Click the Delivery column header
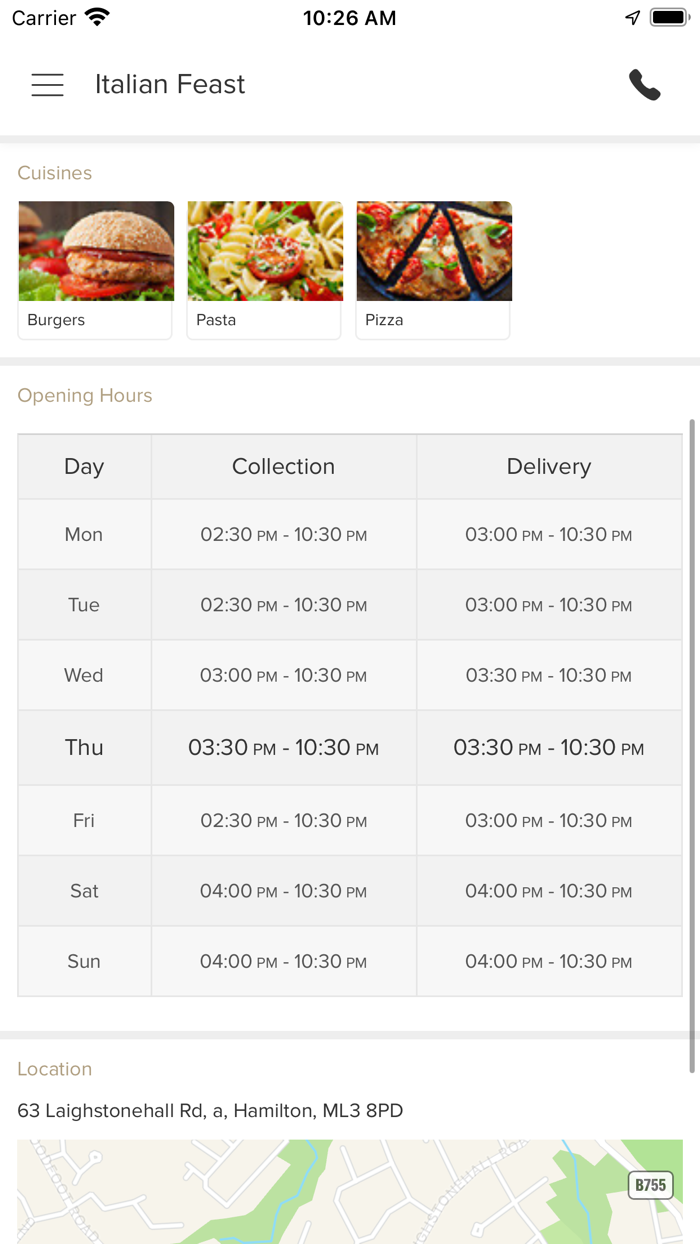The image size is (700, 1244). click(548, 466)
